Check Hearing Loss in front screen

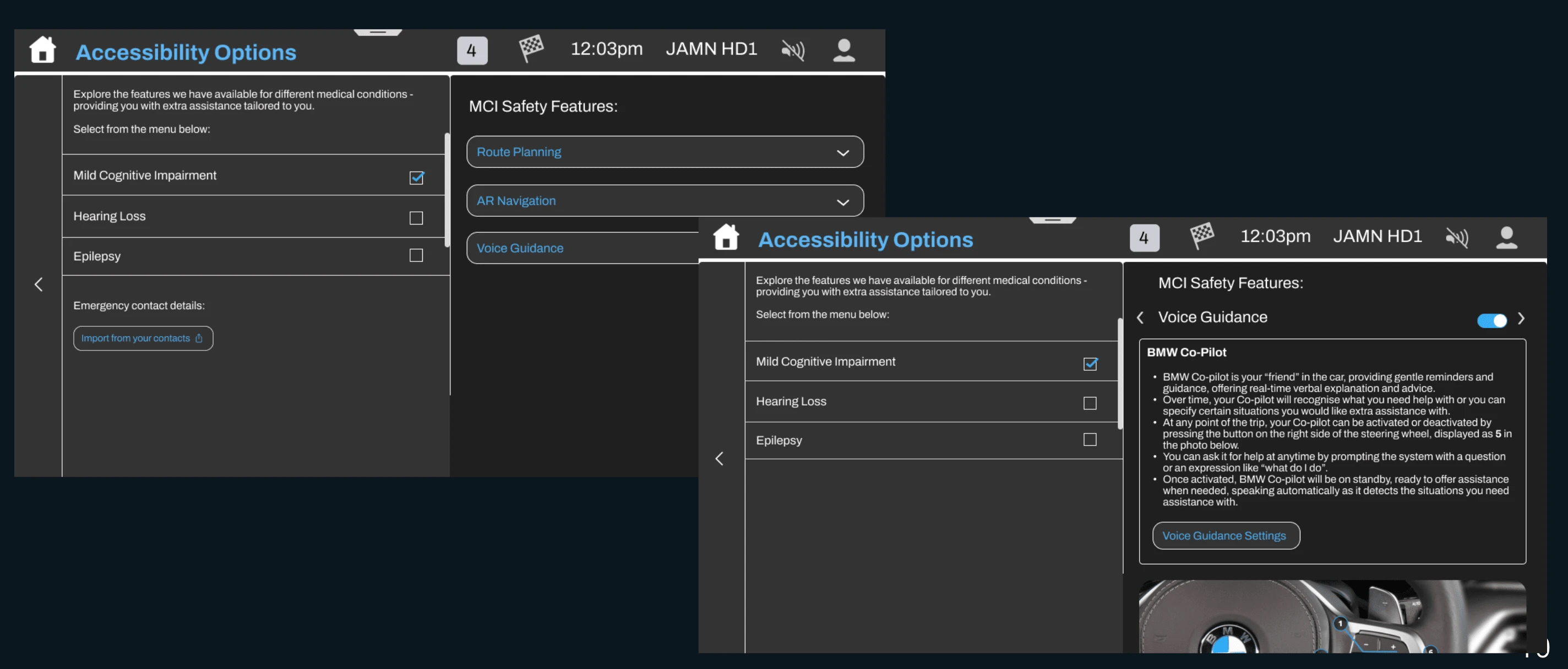pyautogui.click(x=1090, y=403)
